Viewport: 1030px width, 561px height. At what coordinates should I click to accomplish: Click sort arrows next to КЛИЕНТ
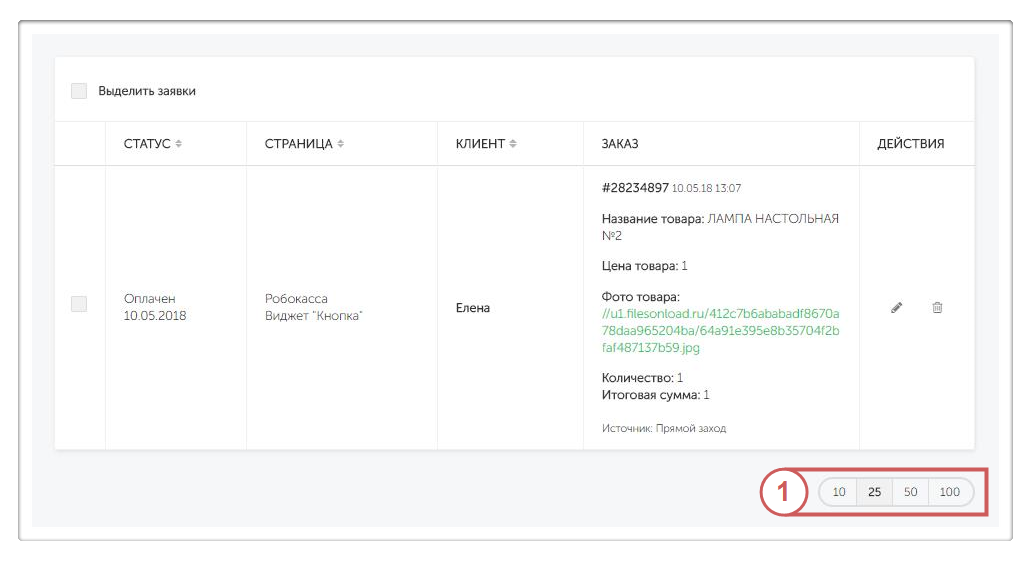point(513,144)
